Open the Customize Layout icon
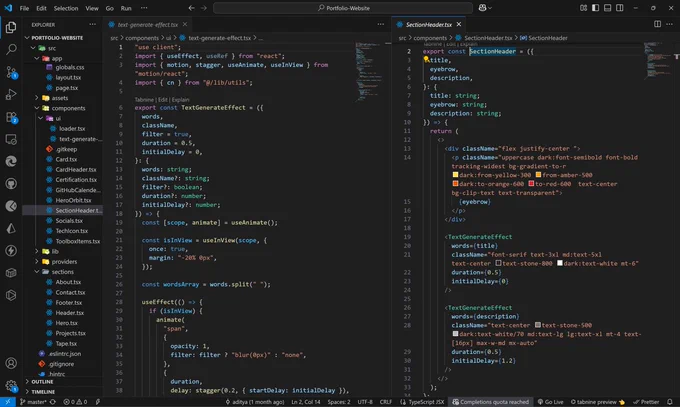The image size is (680, 407). tap(583, 8)
